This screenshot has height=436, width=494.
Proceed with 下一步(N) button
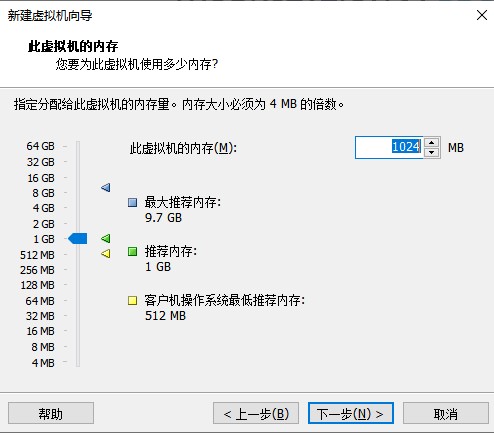[351, 414]
